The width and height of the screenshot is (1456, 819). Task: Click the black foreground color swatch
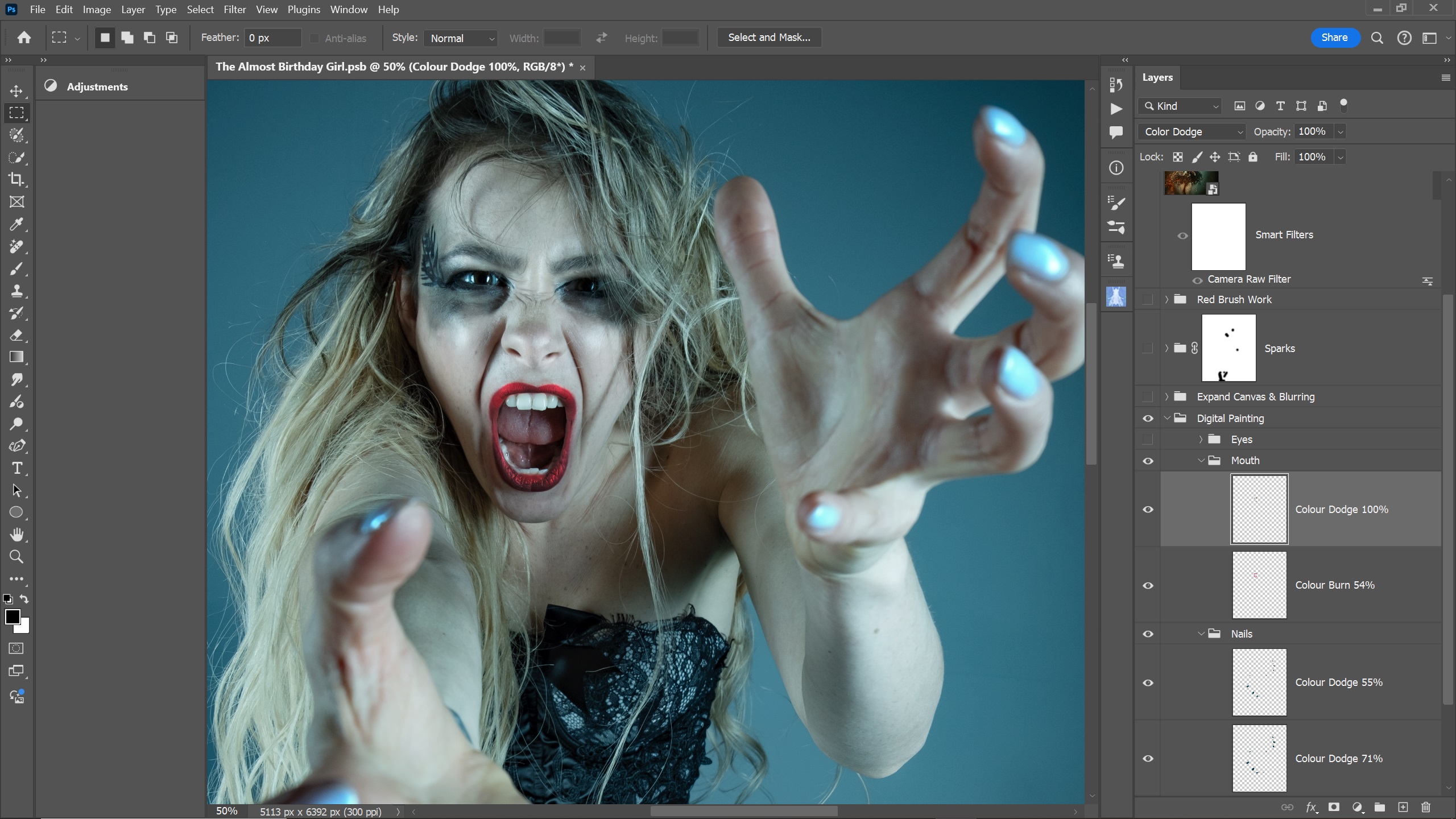tap(12, 617)
